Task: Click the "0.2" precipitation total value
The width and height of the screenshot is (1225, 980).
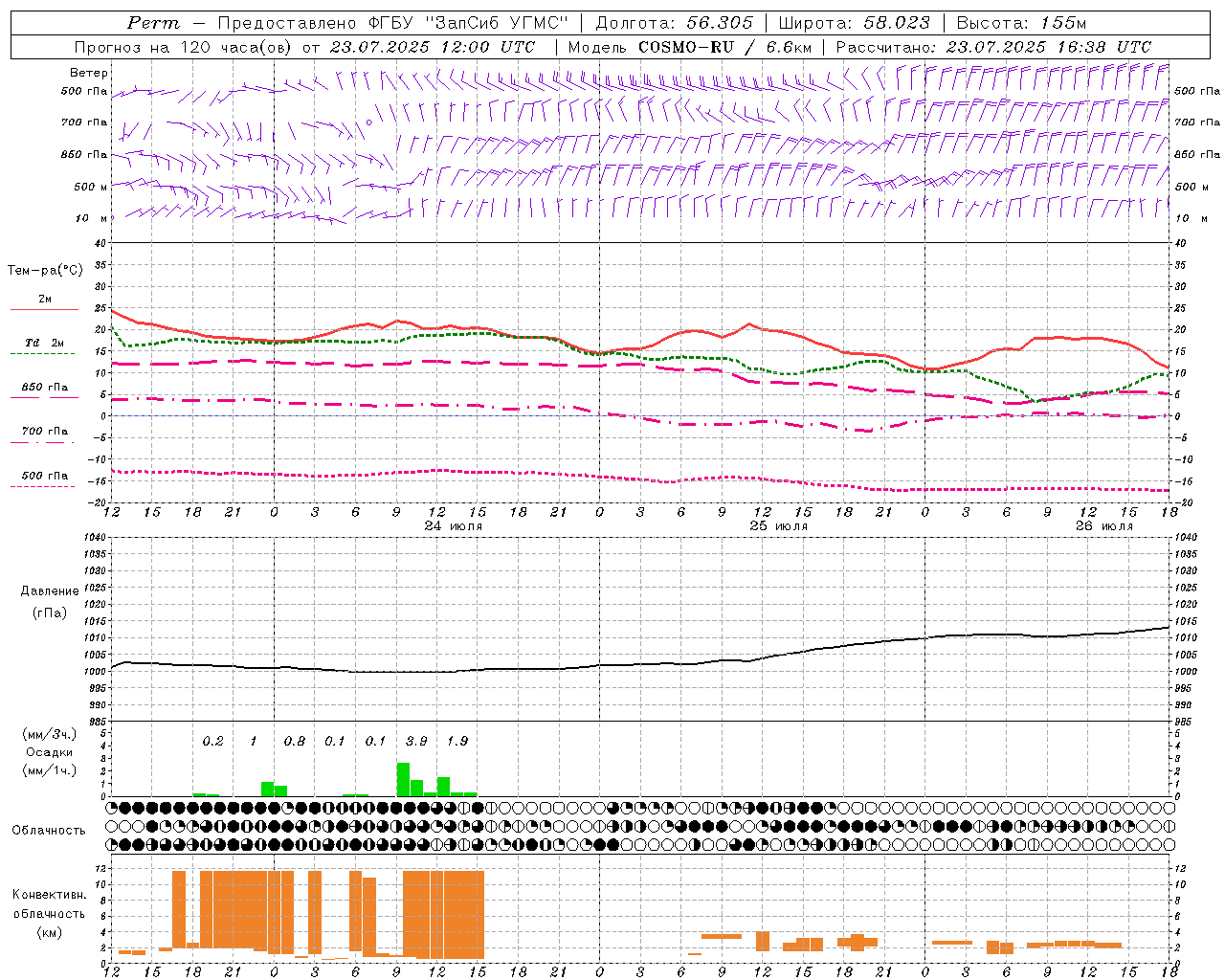Action: (x=212, y=741)
